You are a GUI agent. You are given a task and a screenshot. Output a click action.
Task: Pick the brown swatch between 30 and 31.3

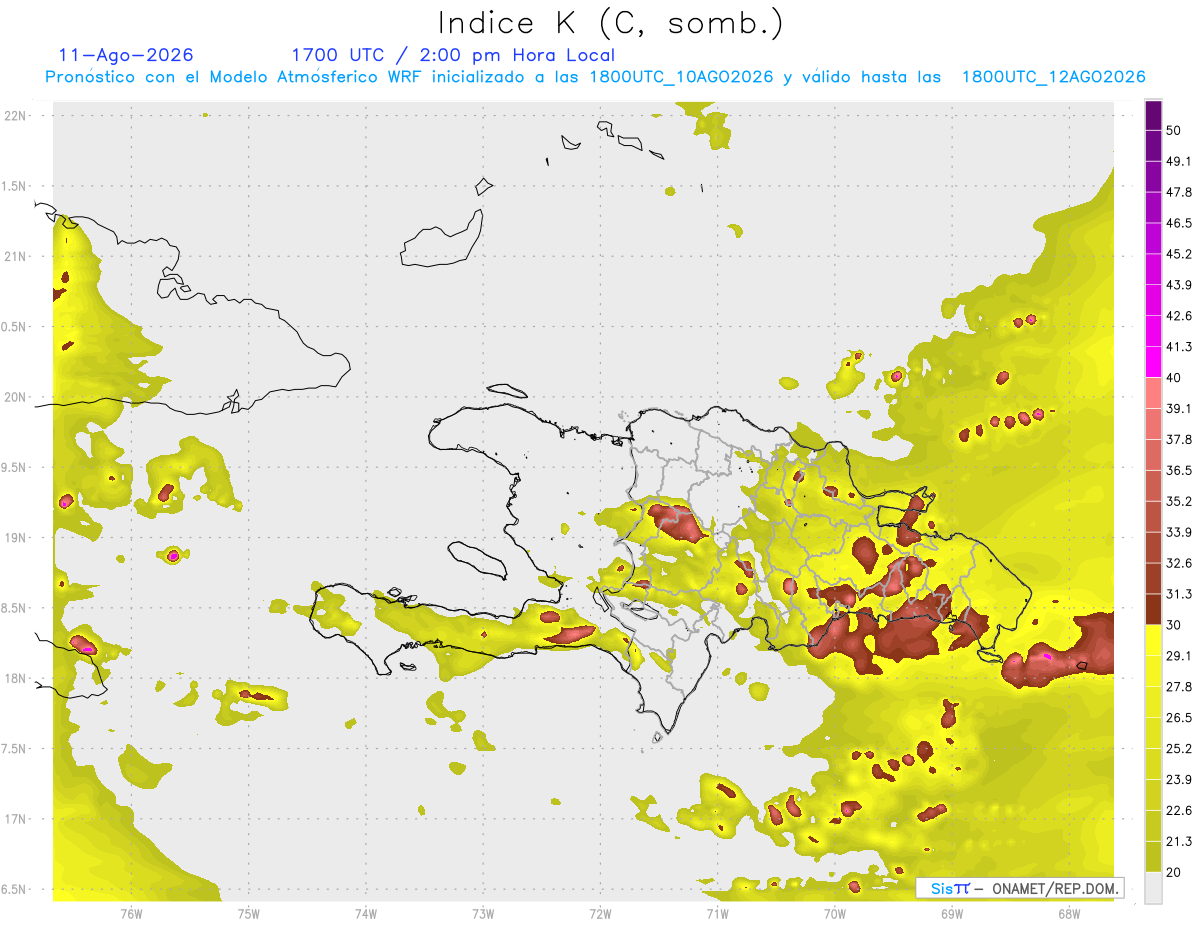point(1153,609)
